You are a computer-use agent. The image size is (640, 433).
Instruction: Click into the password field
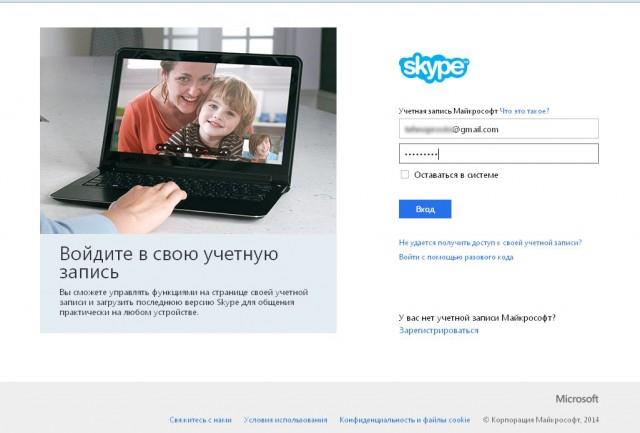pos(499,153)
